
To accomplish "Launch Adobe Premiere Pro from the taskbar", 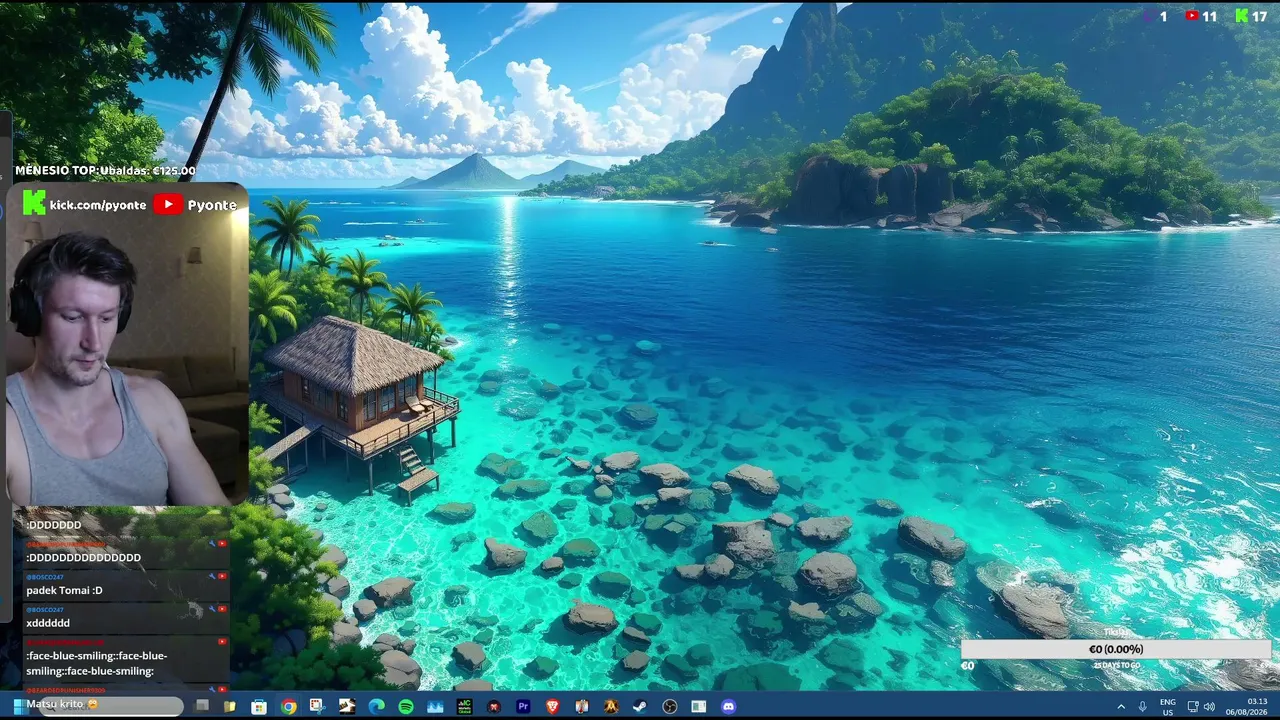I will tap(523, 706).
